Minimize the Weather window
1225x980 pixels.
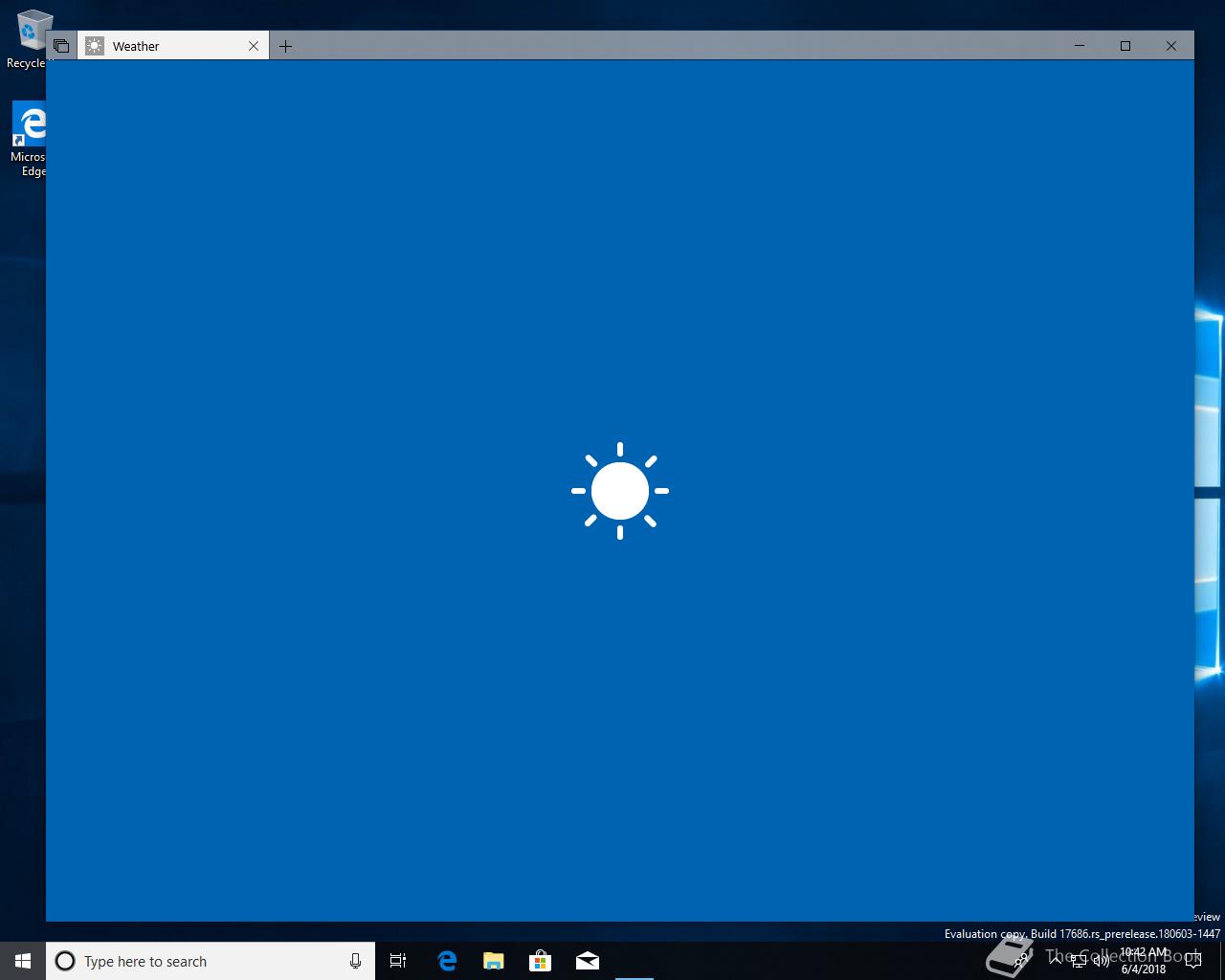(1080, 46)
